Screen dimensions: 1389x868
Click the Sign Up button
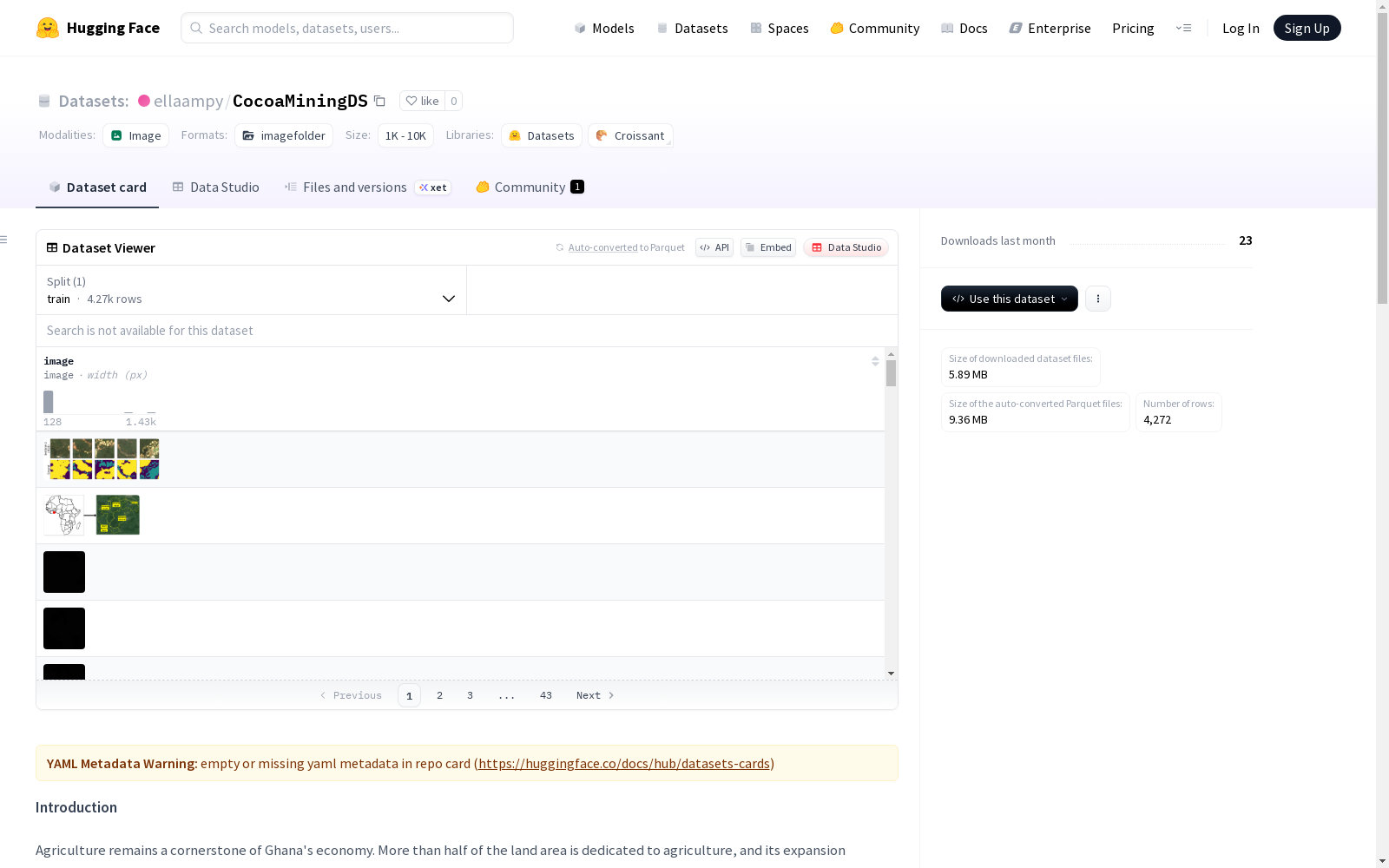tap(1307, 28)
